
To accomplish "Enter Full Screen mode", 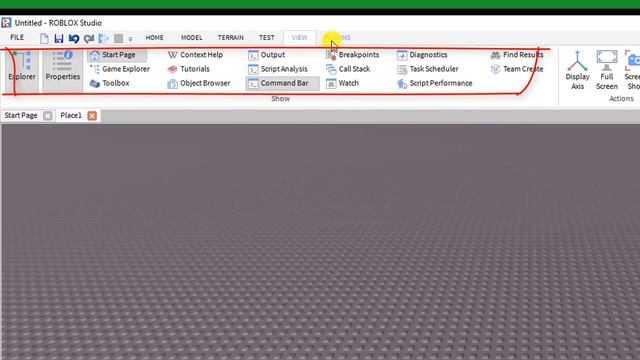I will click(x=607, y=70).
